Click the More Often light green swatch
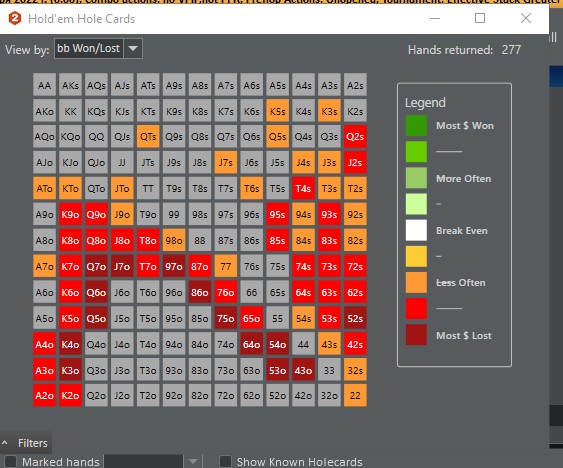 pos(416,178)
